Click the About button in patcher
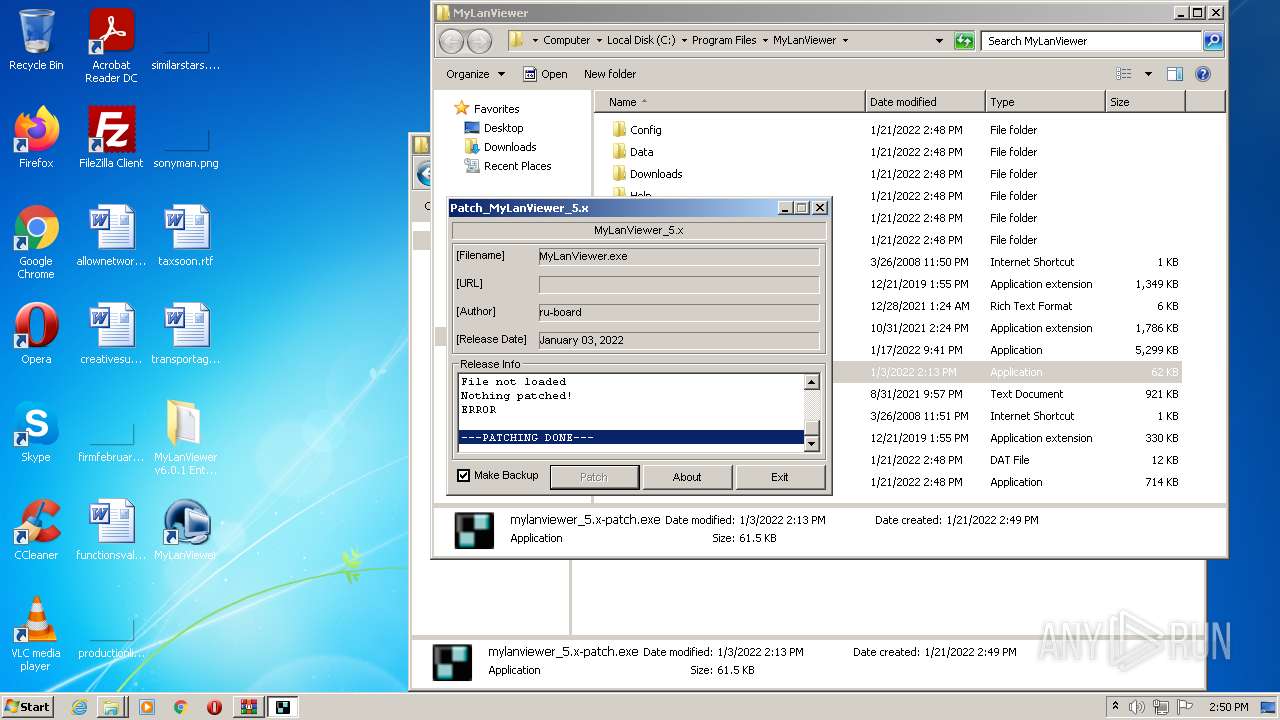 687,477
